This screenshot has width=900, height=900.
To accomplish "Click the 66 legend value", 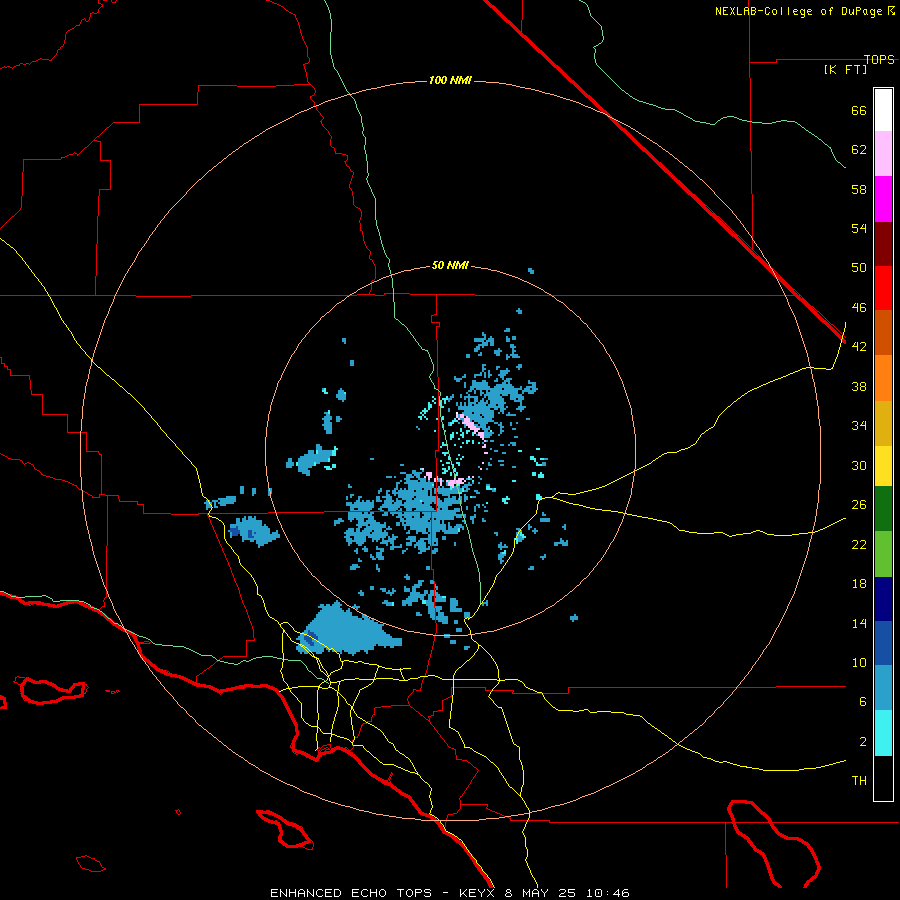I will 859,111.
